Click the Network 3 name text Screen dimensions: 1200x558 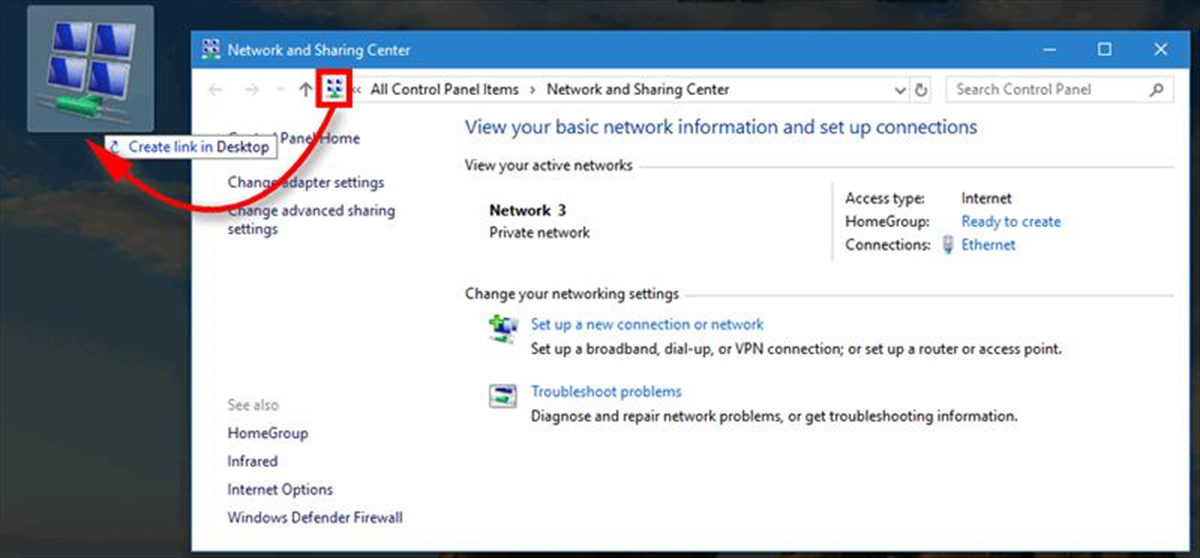[527, 211]
